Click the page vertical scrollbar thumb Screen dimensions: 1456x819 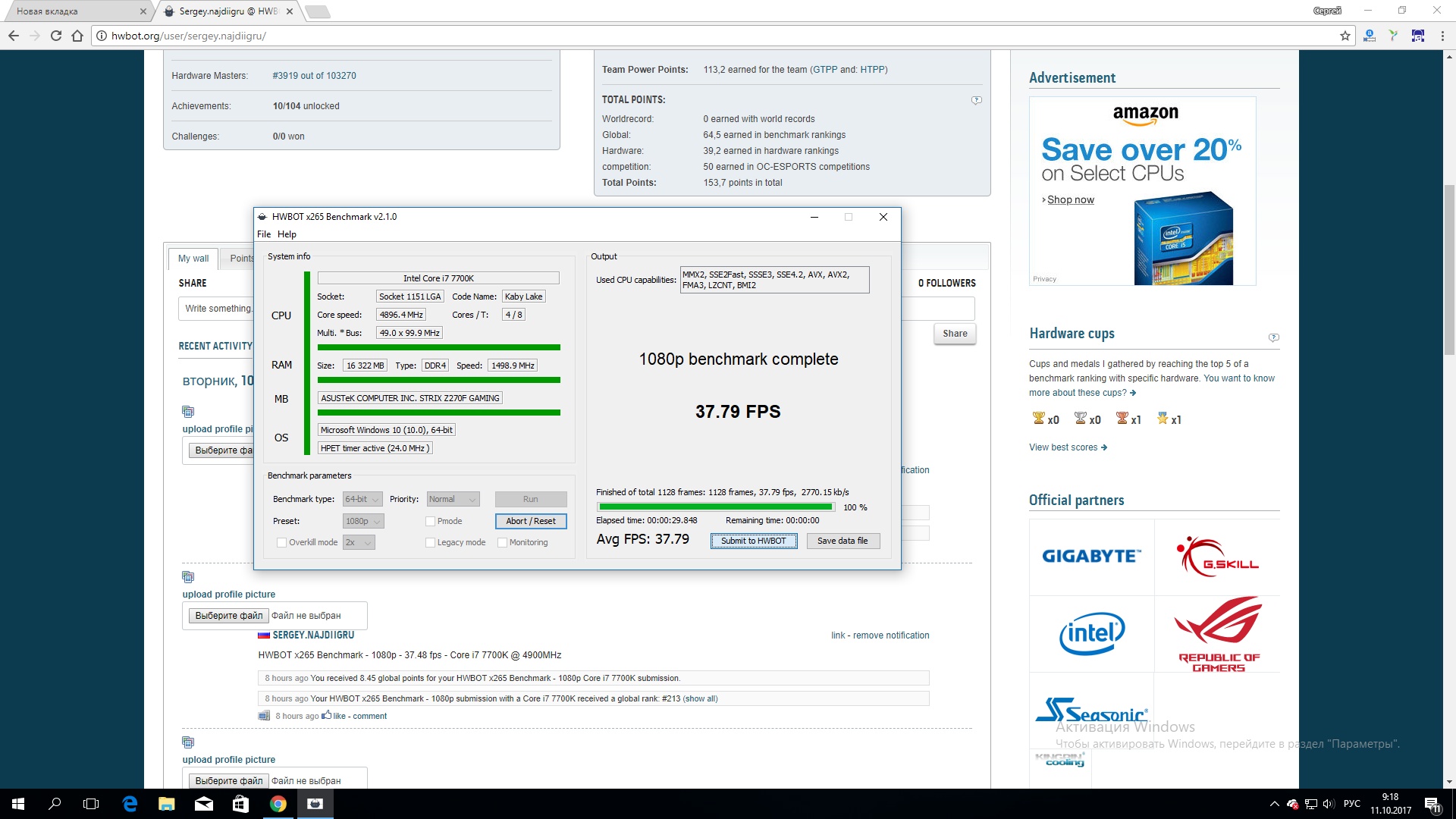click(1449, 270)
